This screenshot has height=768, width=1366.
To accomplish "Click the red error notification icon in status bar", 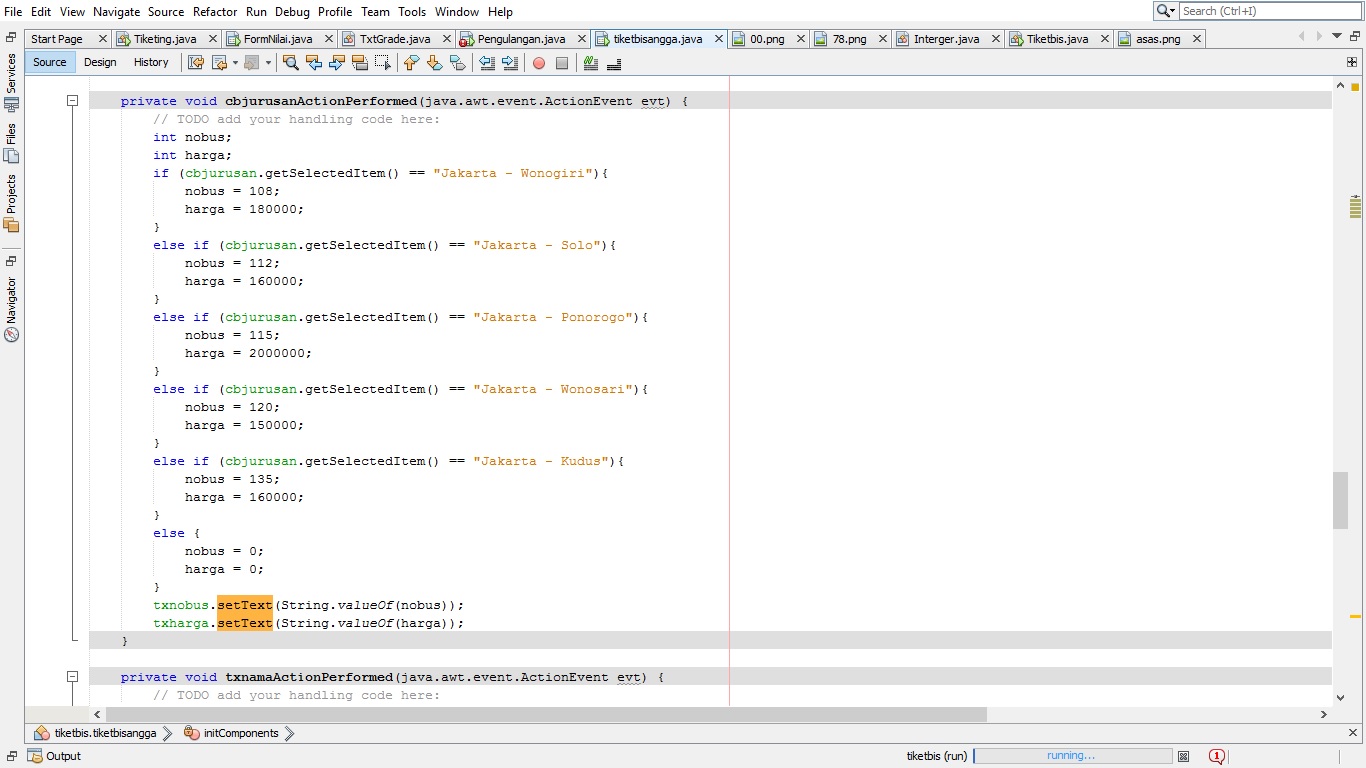I will point(1217,757).
